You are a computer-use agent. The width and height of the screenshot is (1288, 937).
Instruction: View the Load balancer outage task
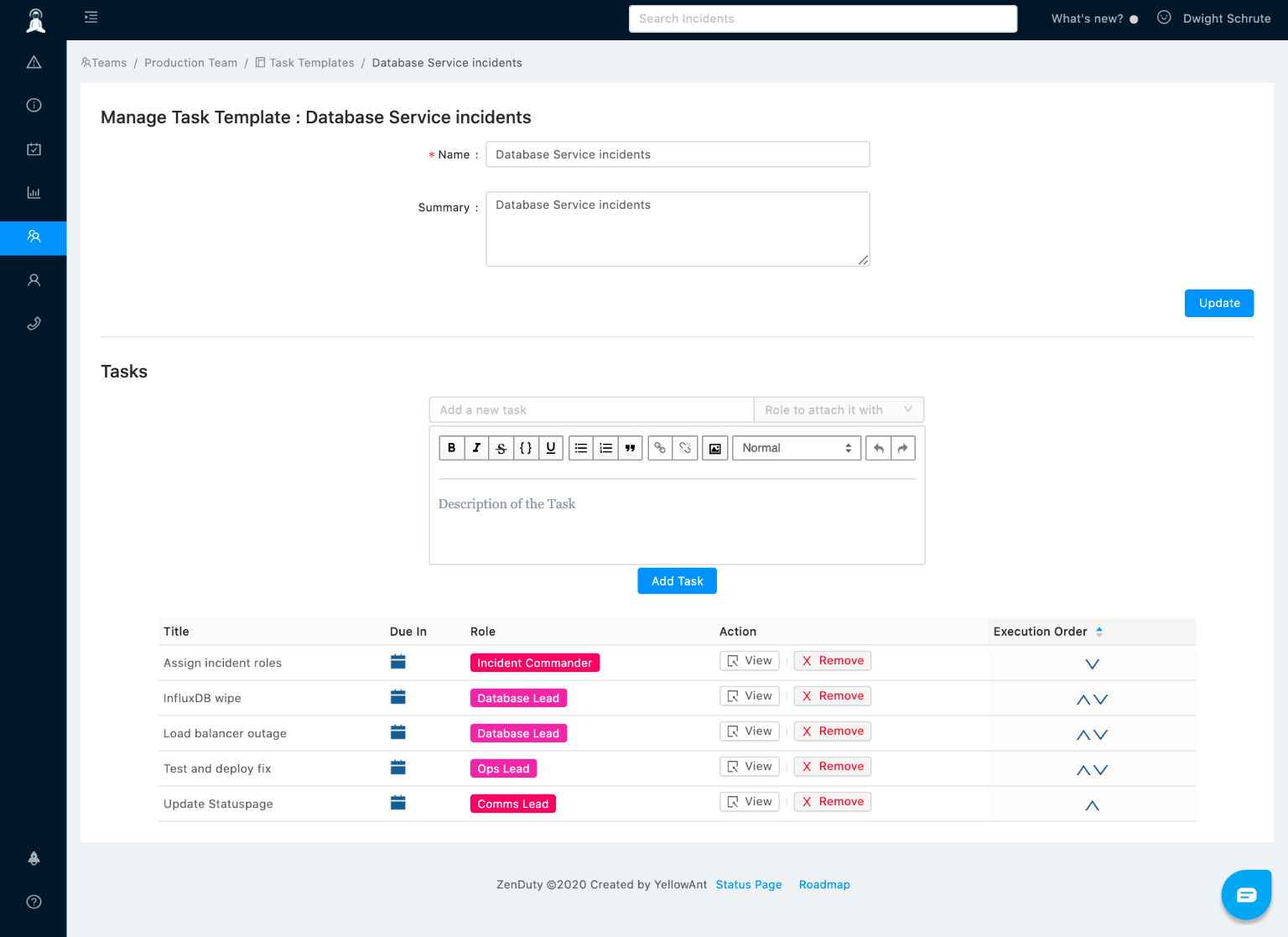[750, 731]
